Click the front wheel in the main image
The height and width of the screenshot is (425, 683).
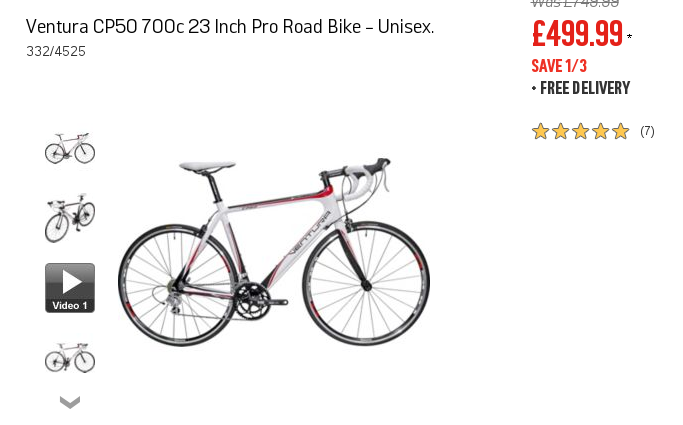[x=366, y=283]
